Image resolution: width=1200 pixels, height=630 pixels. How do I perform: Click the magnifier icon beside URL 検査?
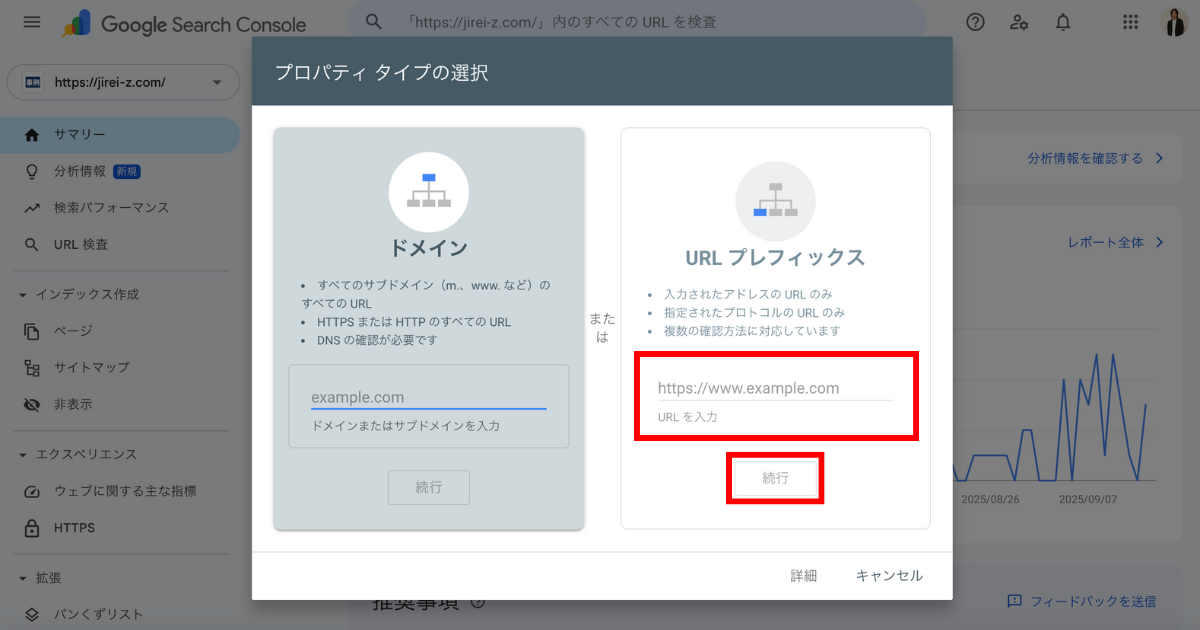coord(32,244)
